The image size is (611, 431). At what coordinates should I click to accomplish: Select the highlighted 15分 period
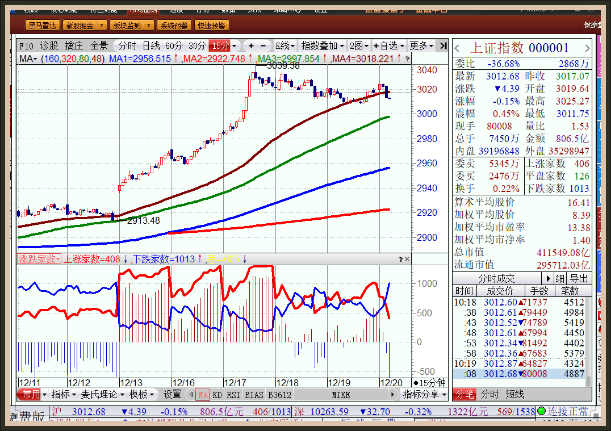click(x=219, y=46)
